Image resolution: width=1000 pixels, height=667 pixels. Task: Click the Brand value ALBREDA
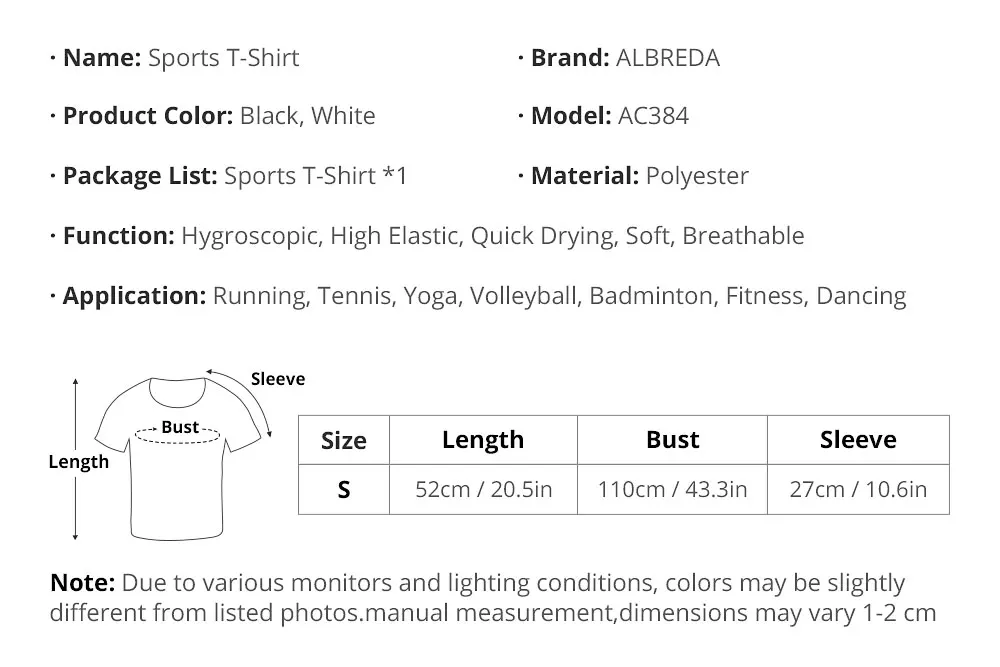pyautogui.click(x=668, y=58)
